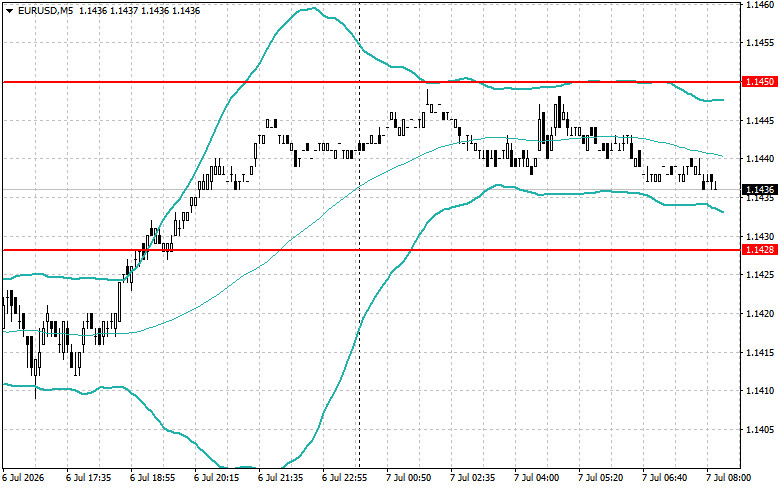
Task: Click the 6 Jul 22:55 time label
Action: pyautogui.click(x=345, y=478)
